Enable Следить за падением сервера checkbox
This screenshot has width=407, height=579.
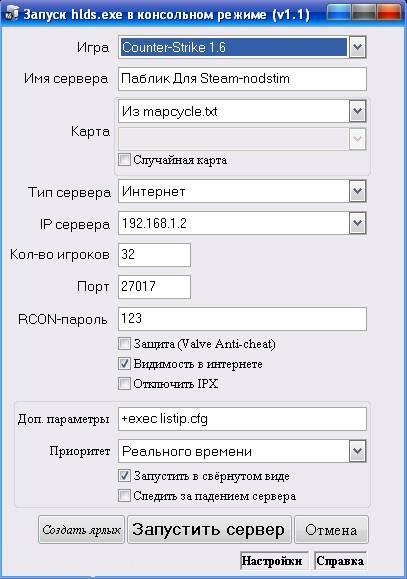point(124,496)
